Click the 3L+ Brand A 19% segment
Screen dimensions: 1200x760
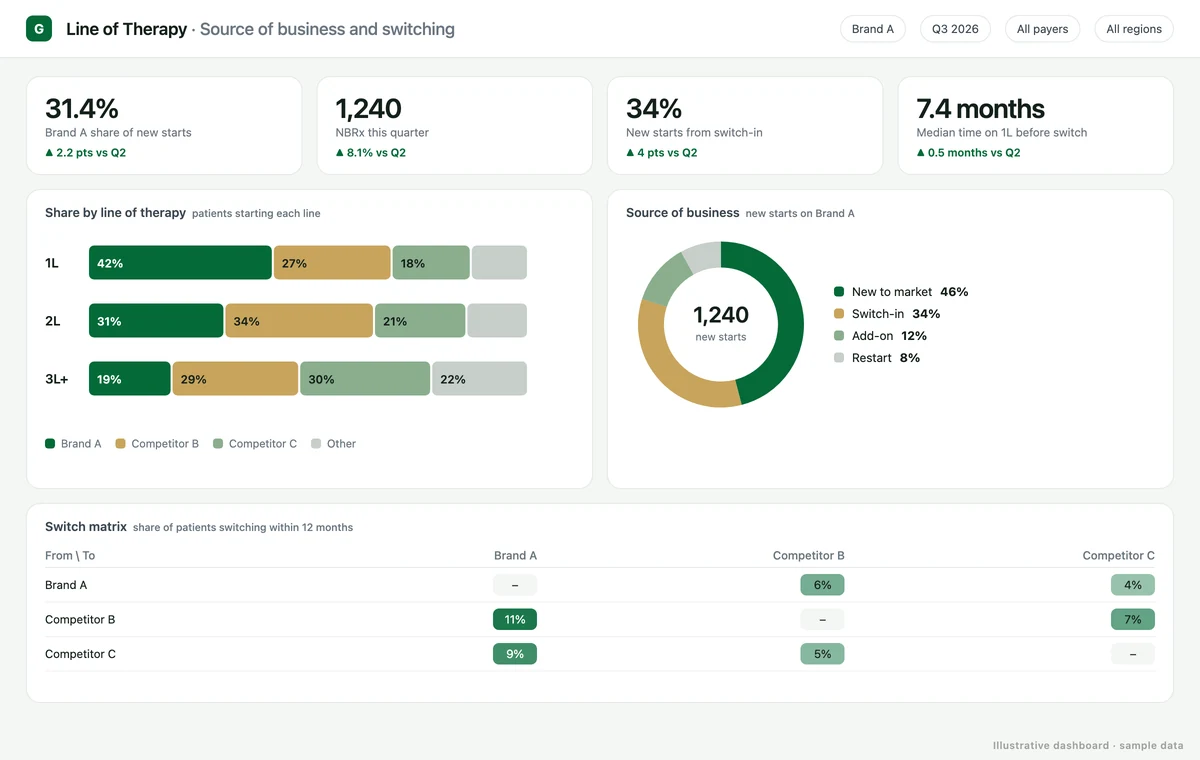[x=130, y=379]
